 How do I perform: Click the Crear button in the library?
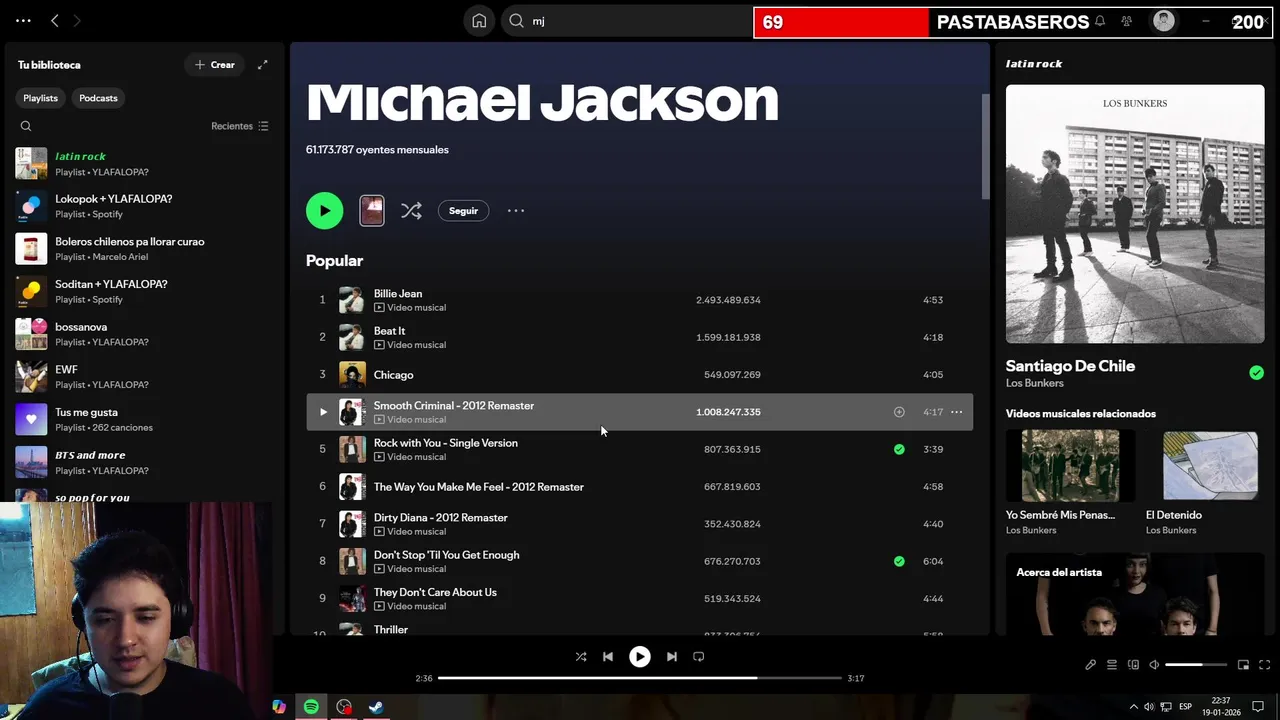click(x=215, y=65)
